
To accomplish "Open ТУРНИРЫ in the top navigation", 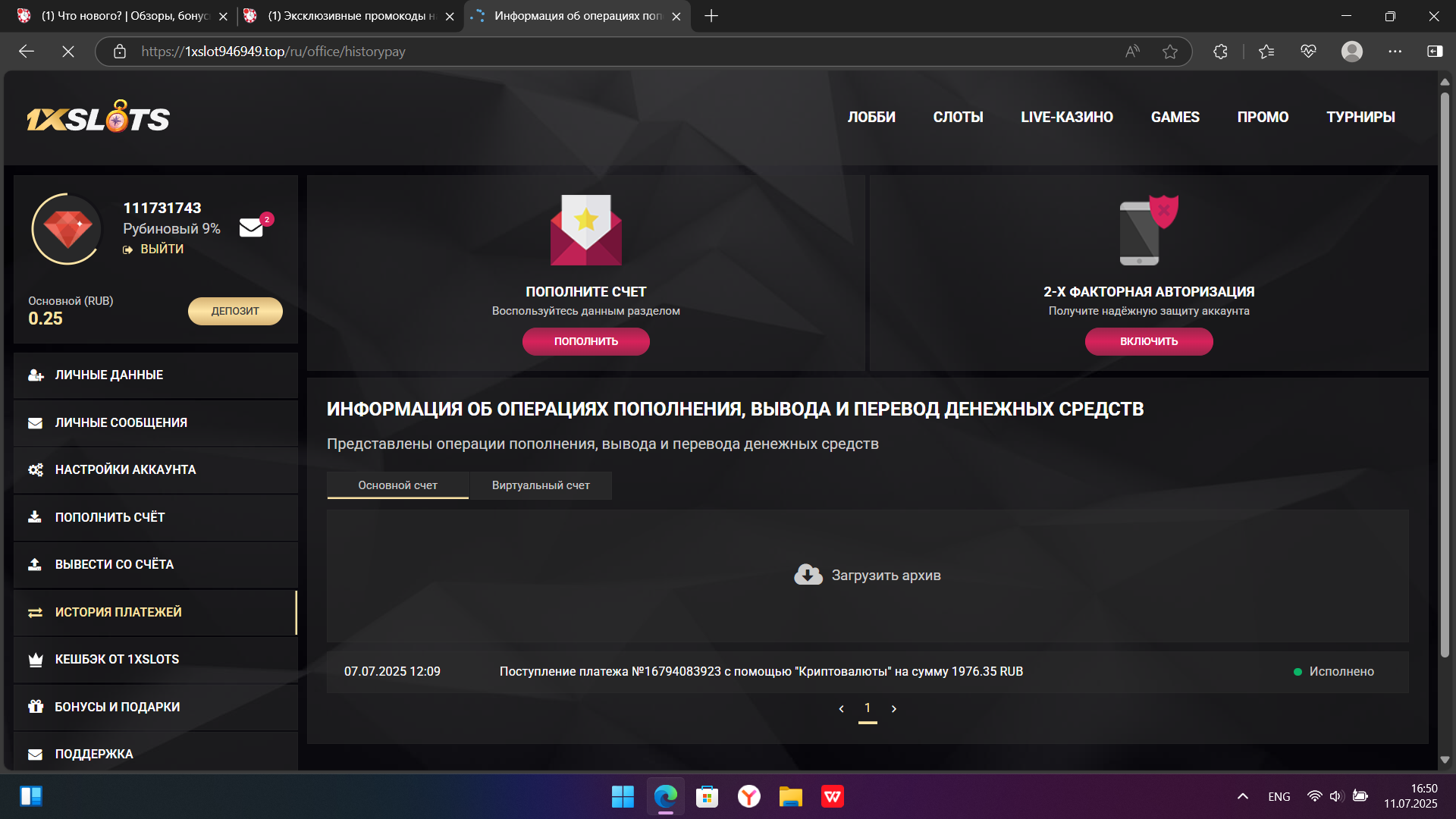I will coord(1361,117).
